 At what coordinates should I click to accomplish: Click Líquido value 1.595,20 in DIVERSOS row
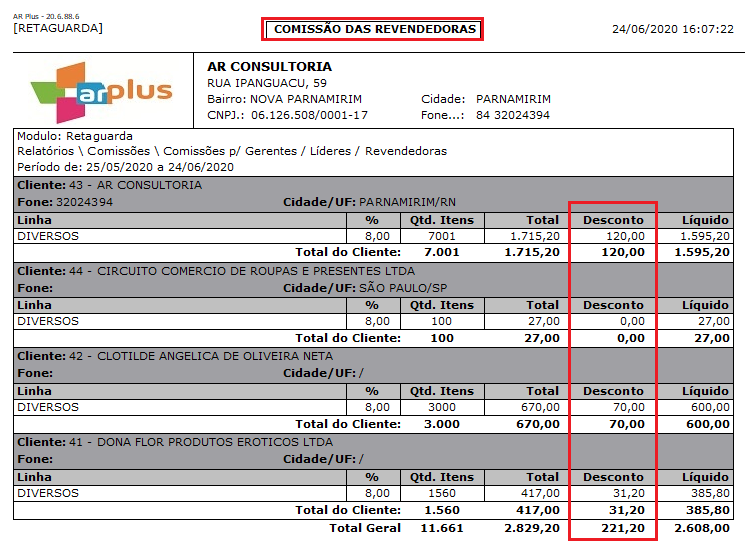click(x=705, y=236)
